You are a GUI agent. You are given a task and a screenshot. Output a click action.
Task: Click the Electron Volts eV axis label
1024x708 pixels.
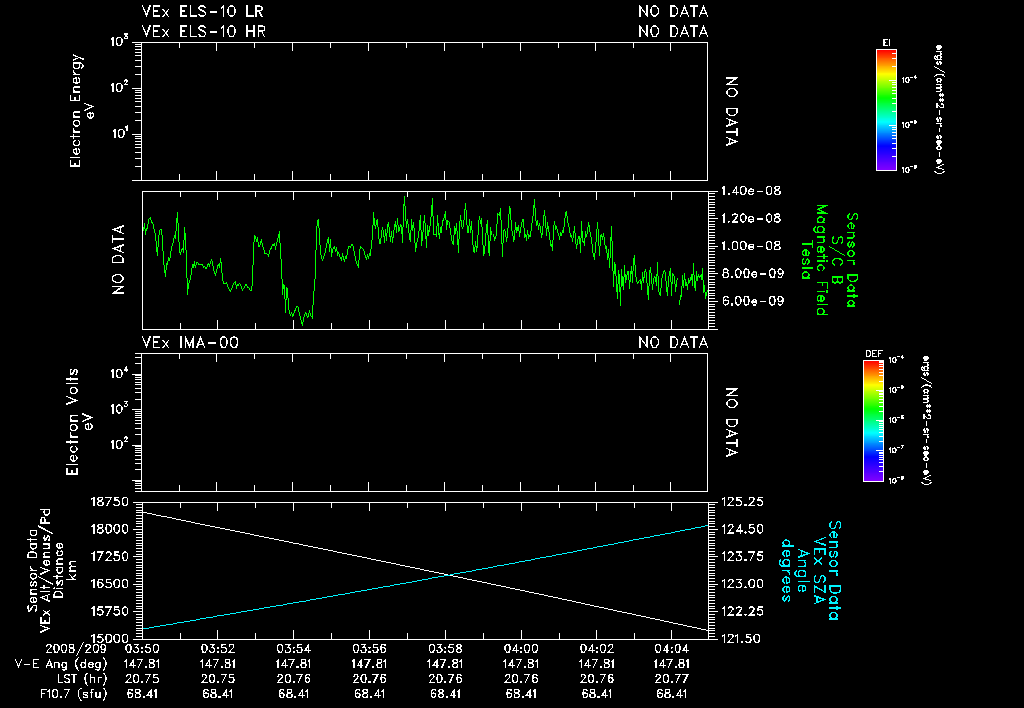(78, 422)
